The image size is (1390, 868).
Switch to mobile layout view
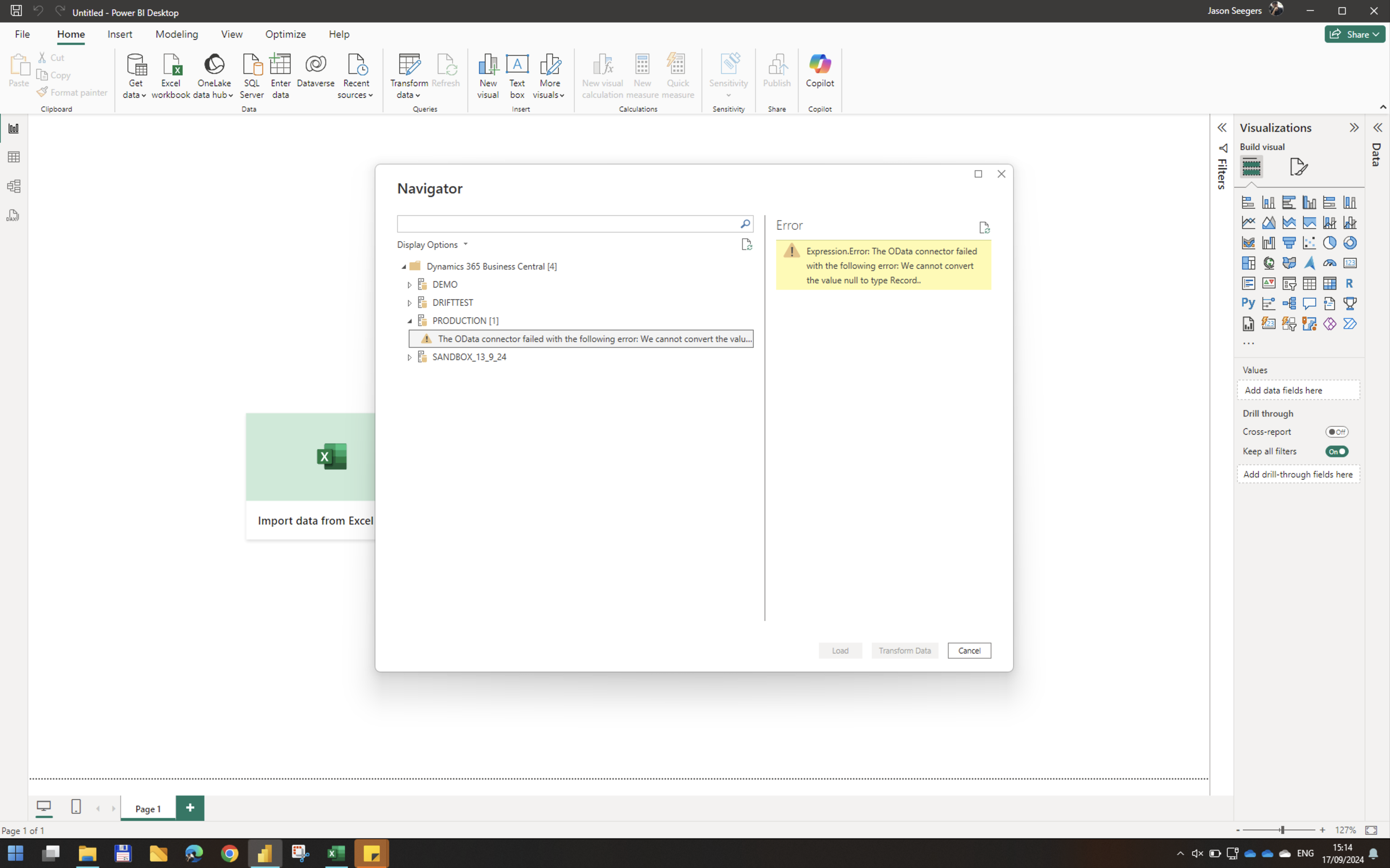coord(76,806)
